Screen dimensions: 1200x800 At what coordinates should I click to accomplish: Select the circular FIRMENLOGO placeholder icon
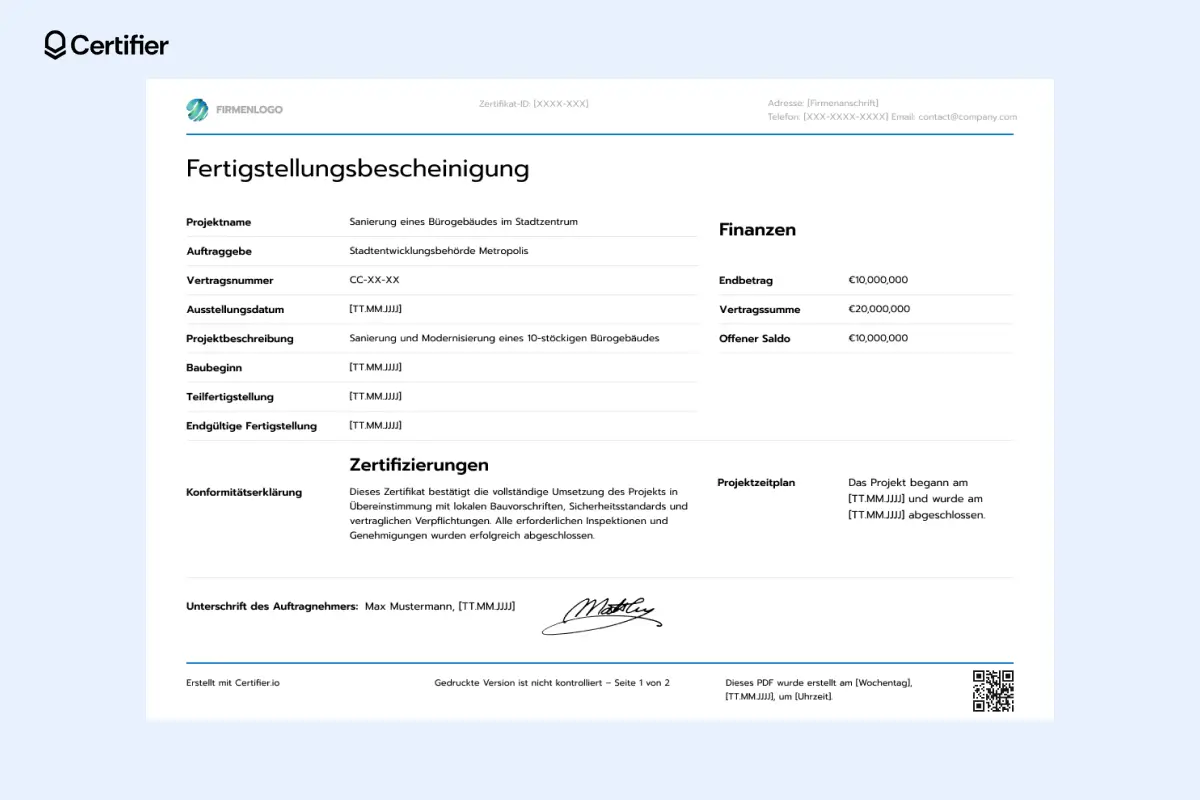197,109
